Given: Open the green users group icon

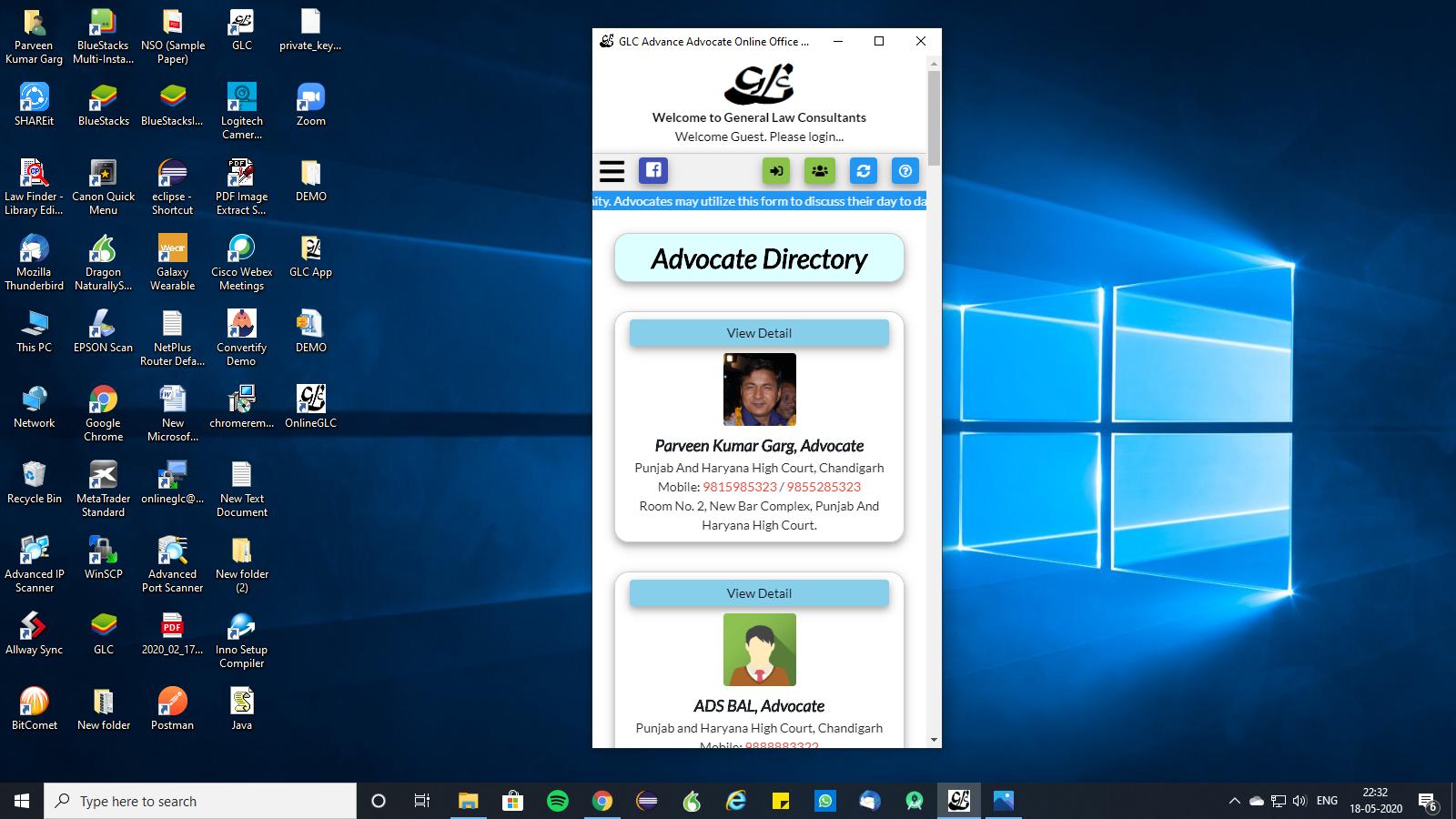Looking at the screenshot, I should tap(820, 170).
